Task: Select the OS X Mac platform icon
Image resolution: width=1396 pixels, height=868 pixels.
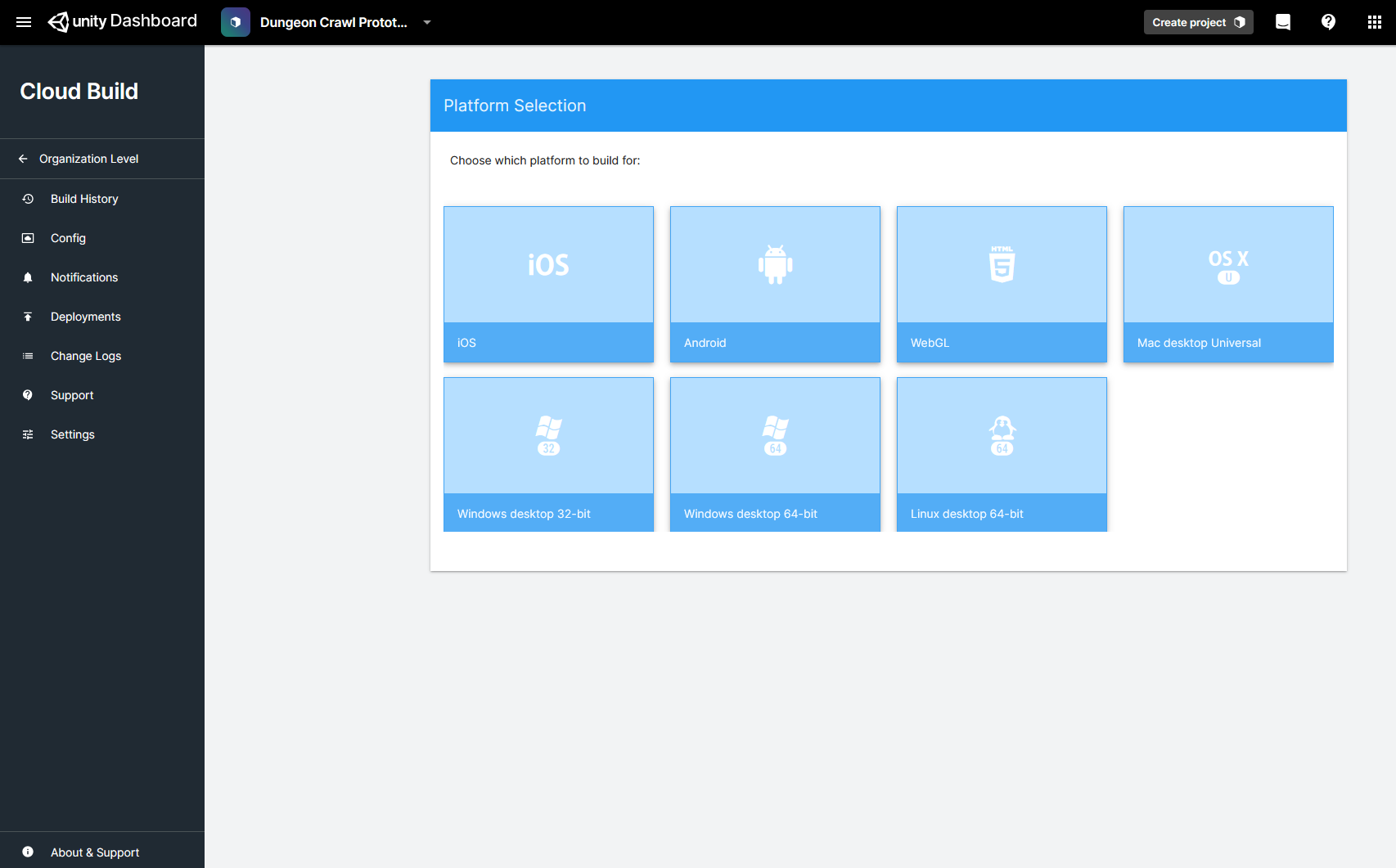Action: pyautogui.click(x=1228, y=266)
